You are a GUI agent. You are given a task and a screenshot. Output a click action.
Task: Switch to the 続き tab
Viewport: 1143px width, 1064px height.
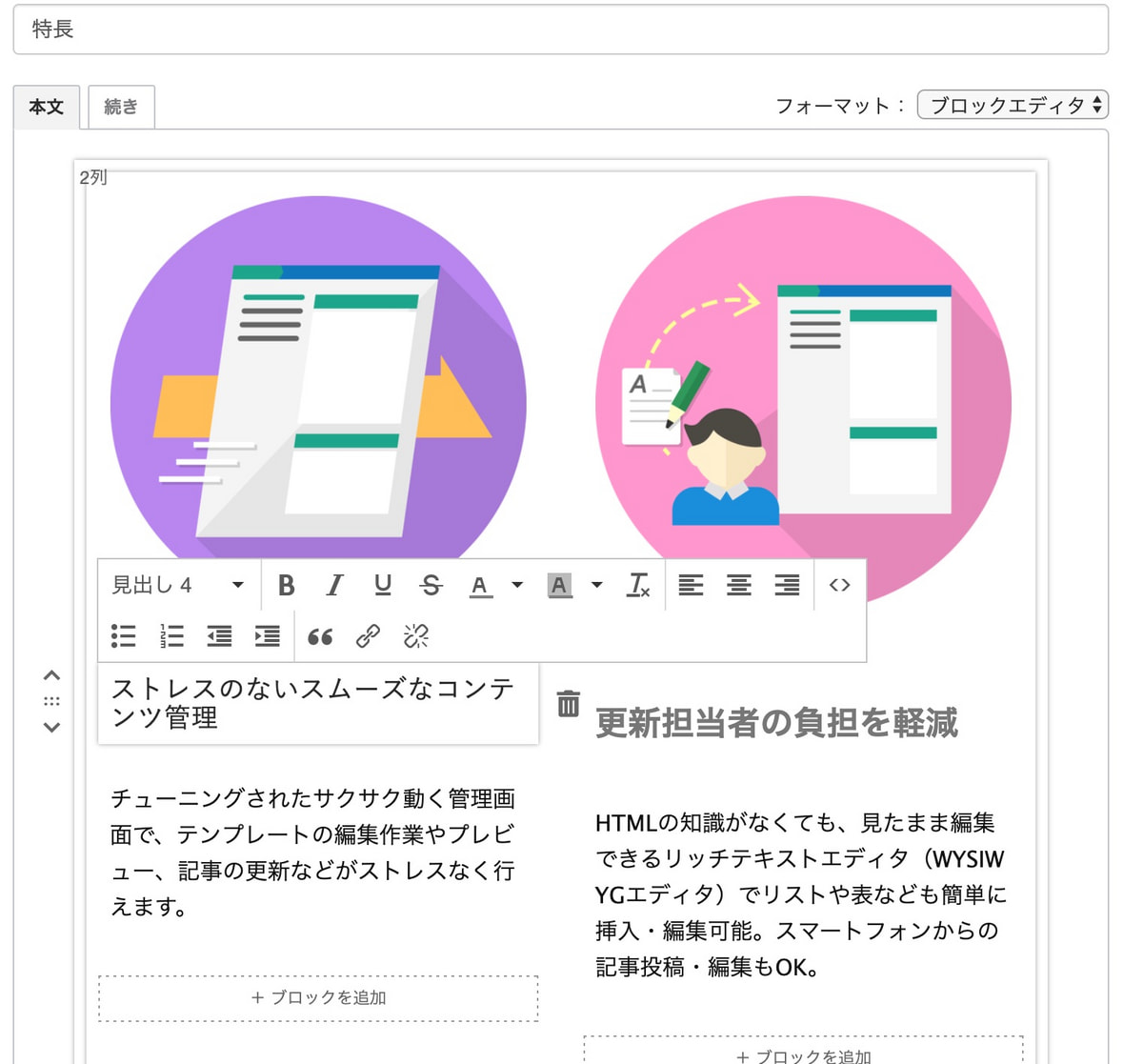click(121, 107)
